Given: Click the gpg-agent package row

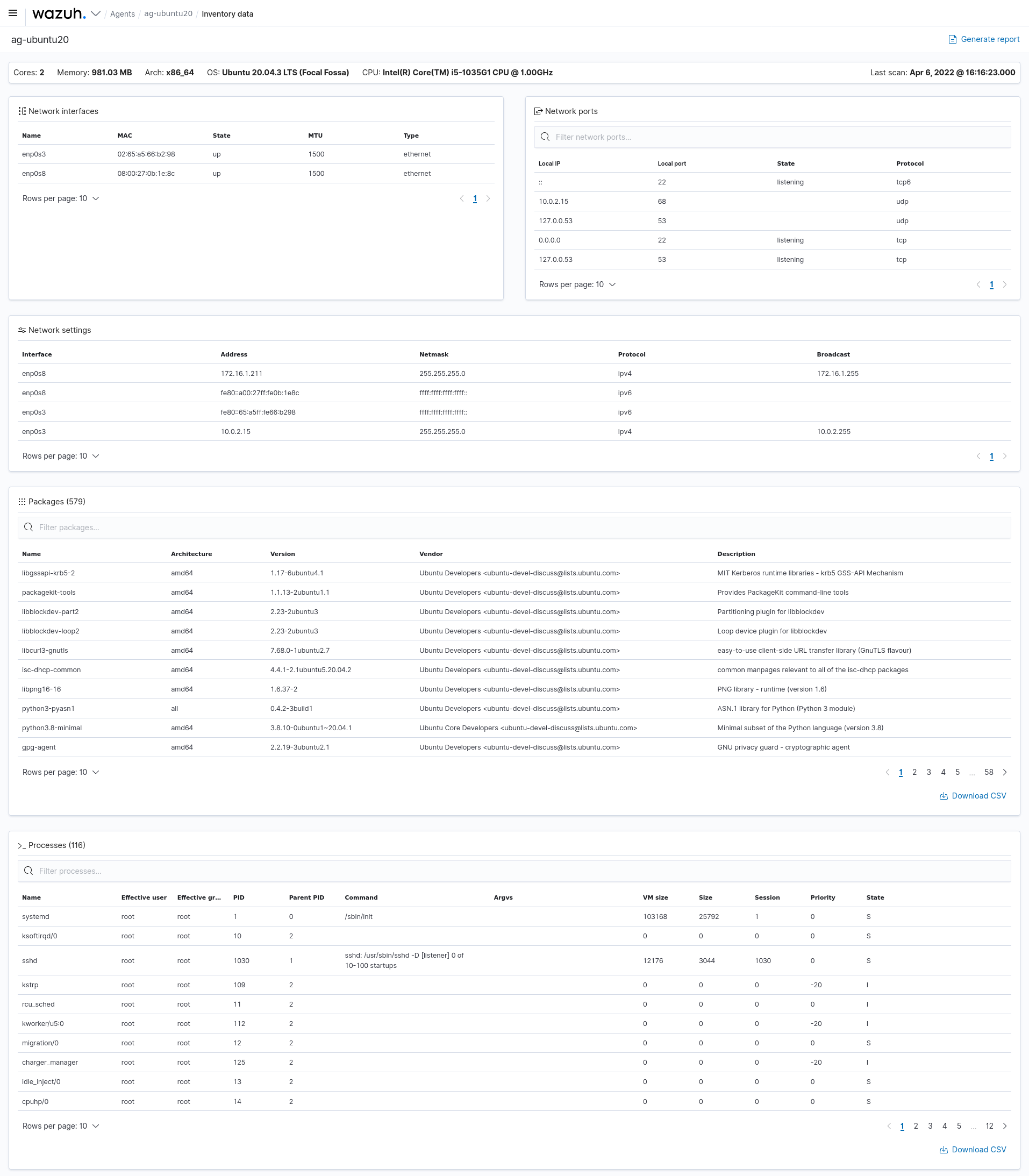Looking at the screenshot, I should pyautogui.click(x=514, y=747).
